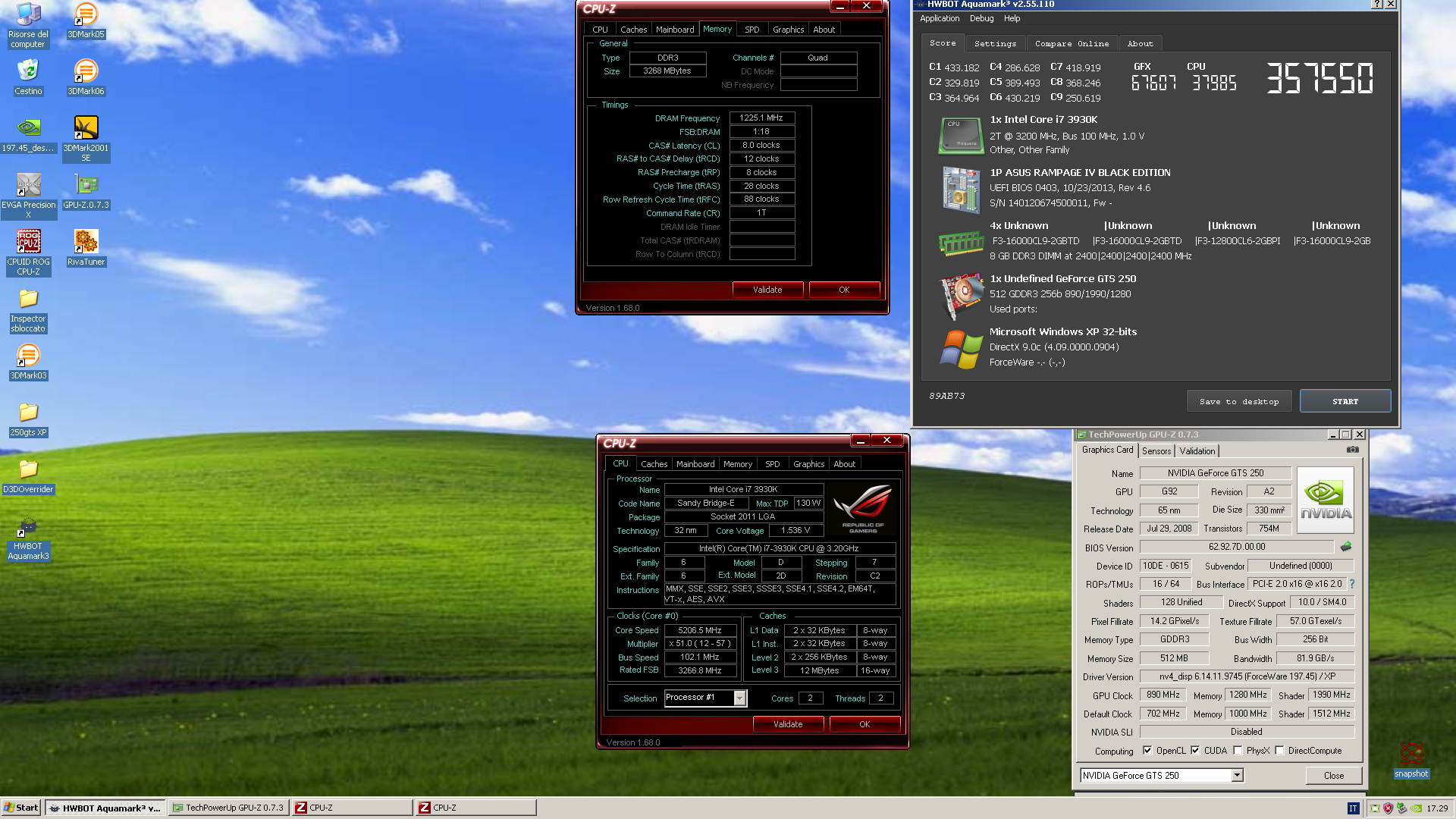The image size is (1456, 819).
Task: Click the graphics card icon in Aquamark
Action: coord(961,295)
